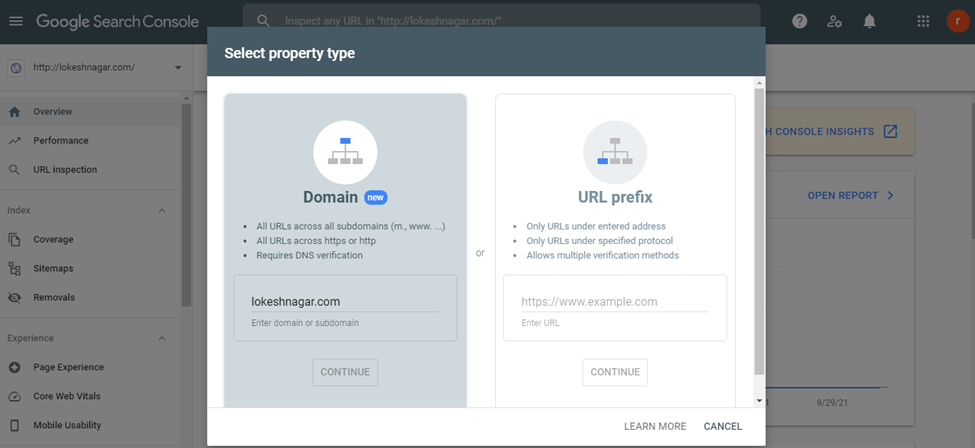Image resolution: width=975 pixels, height=448 pixels.
Task: Open Mobile Usability in the sidebar
Action: tap(90, 426)
